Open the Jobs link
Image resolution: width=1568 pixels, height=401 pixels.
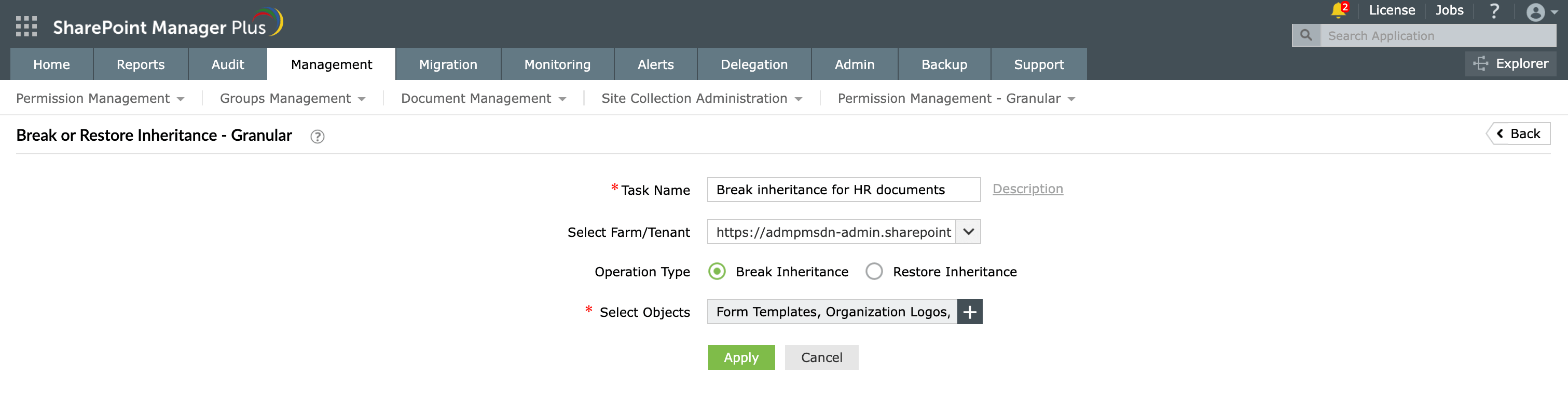click(x=1449, y=10)
